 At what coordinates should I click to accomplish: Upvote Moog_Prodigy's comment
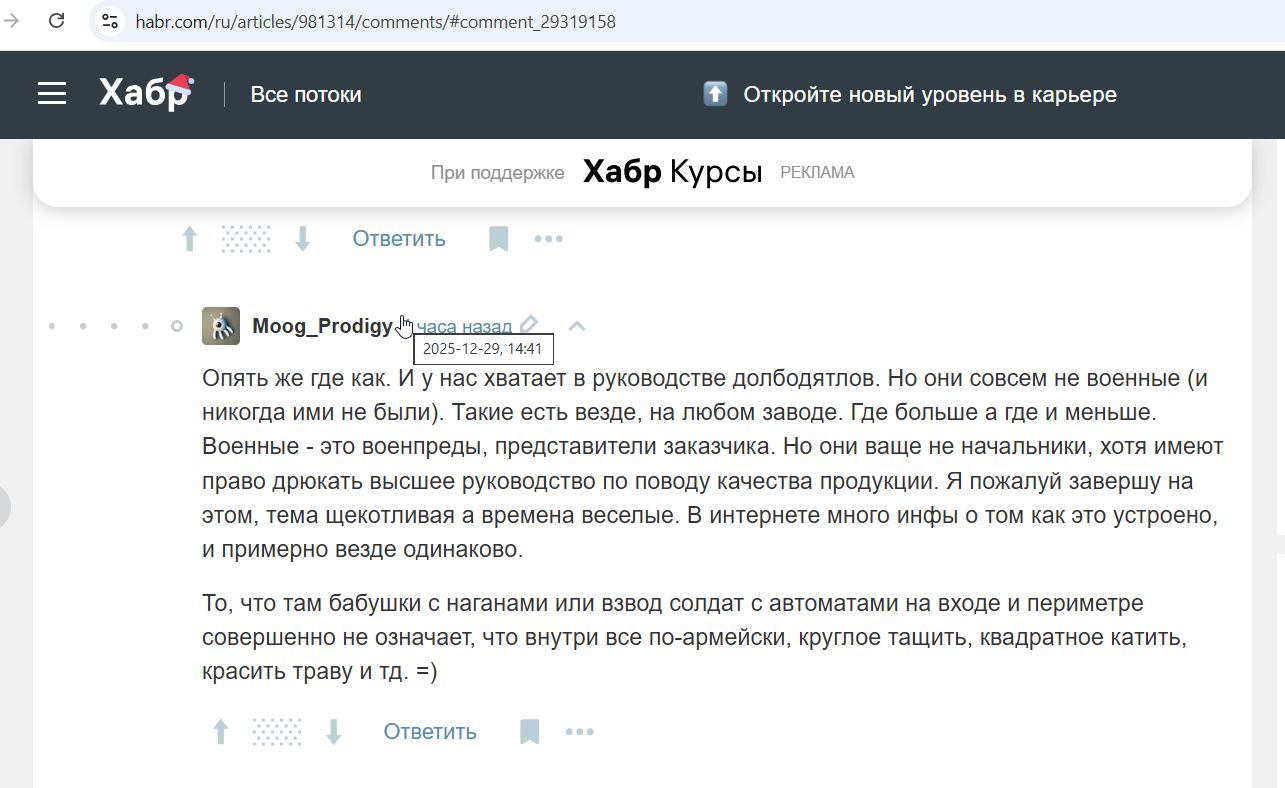[220, 731]
